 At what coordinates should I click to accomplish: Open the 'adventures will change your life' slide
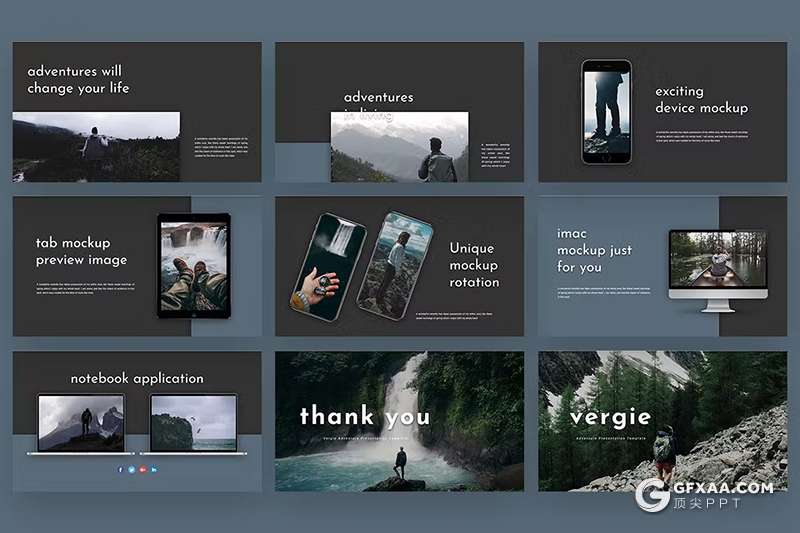tap(137, 112)
